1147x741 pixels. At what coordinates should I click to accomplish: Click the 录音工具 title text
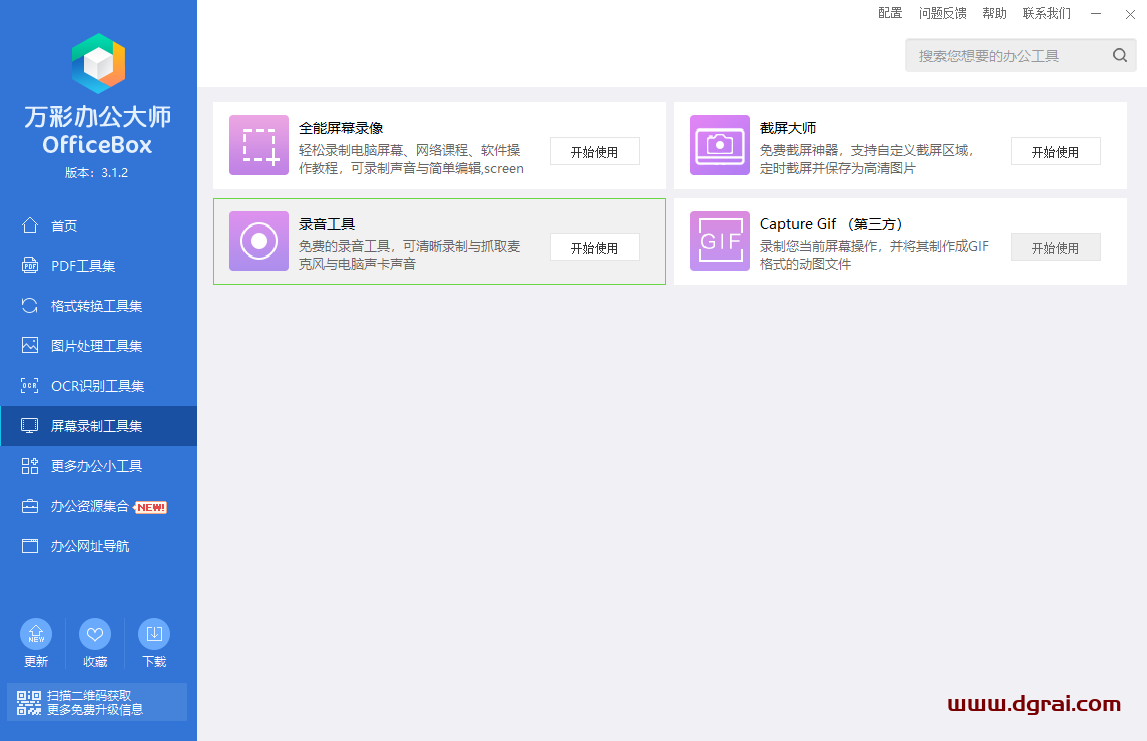tap(327, 224)
